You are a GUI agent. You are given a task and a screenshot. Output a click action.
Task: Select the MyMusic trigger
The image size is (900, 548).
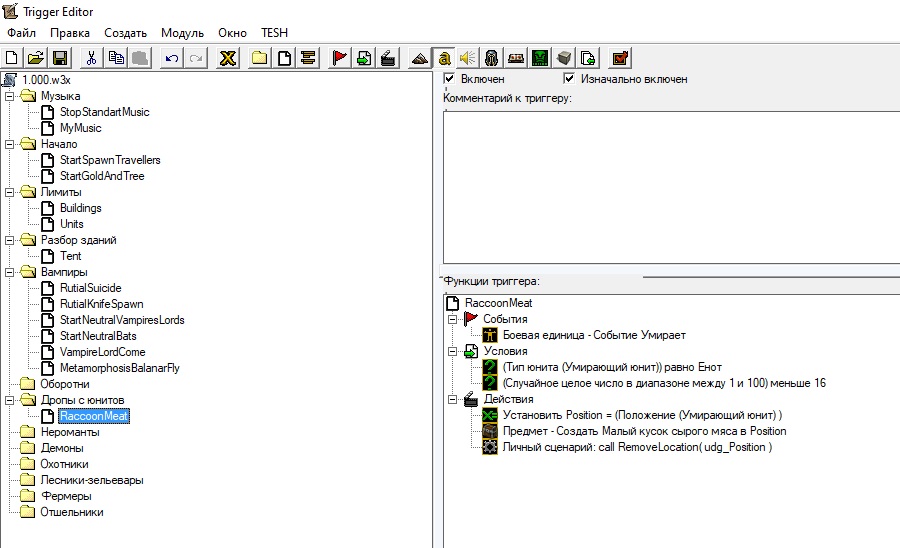click(x=80, y=128)
